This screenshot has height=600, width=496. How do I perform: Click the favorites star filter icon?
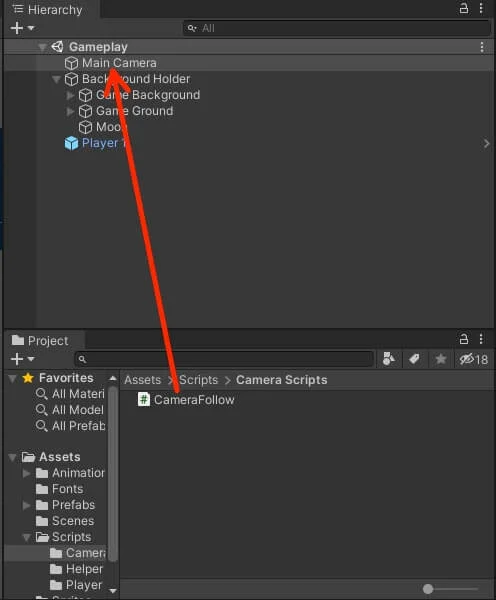pos(441,359)
